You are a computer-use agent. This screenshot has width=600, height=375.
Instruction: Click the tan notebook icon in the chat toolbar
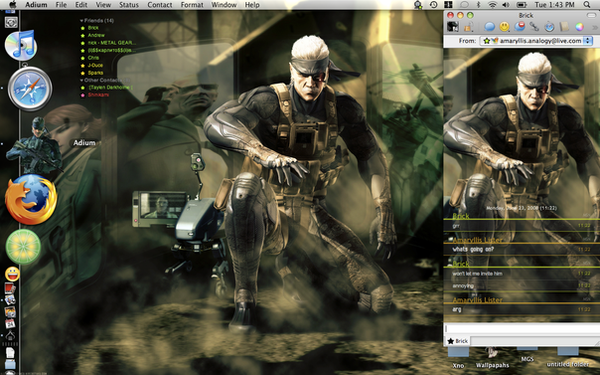[x=564, y=26]
